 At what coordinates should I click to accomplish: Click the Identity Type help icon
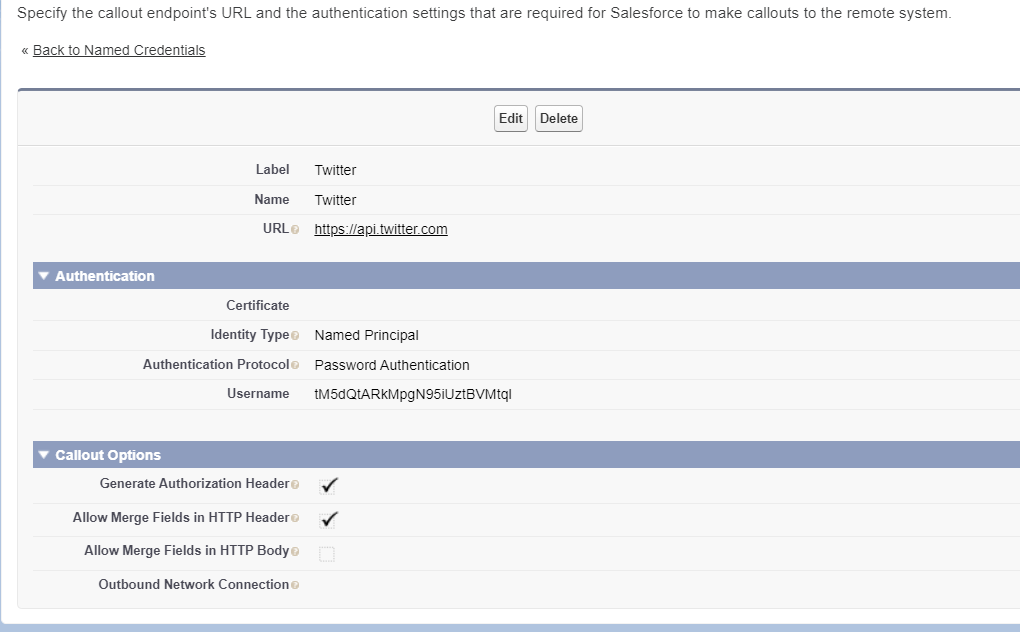pos(295,335)
